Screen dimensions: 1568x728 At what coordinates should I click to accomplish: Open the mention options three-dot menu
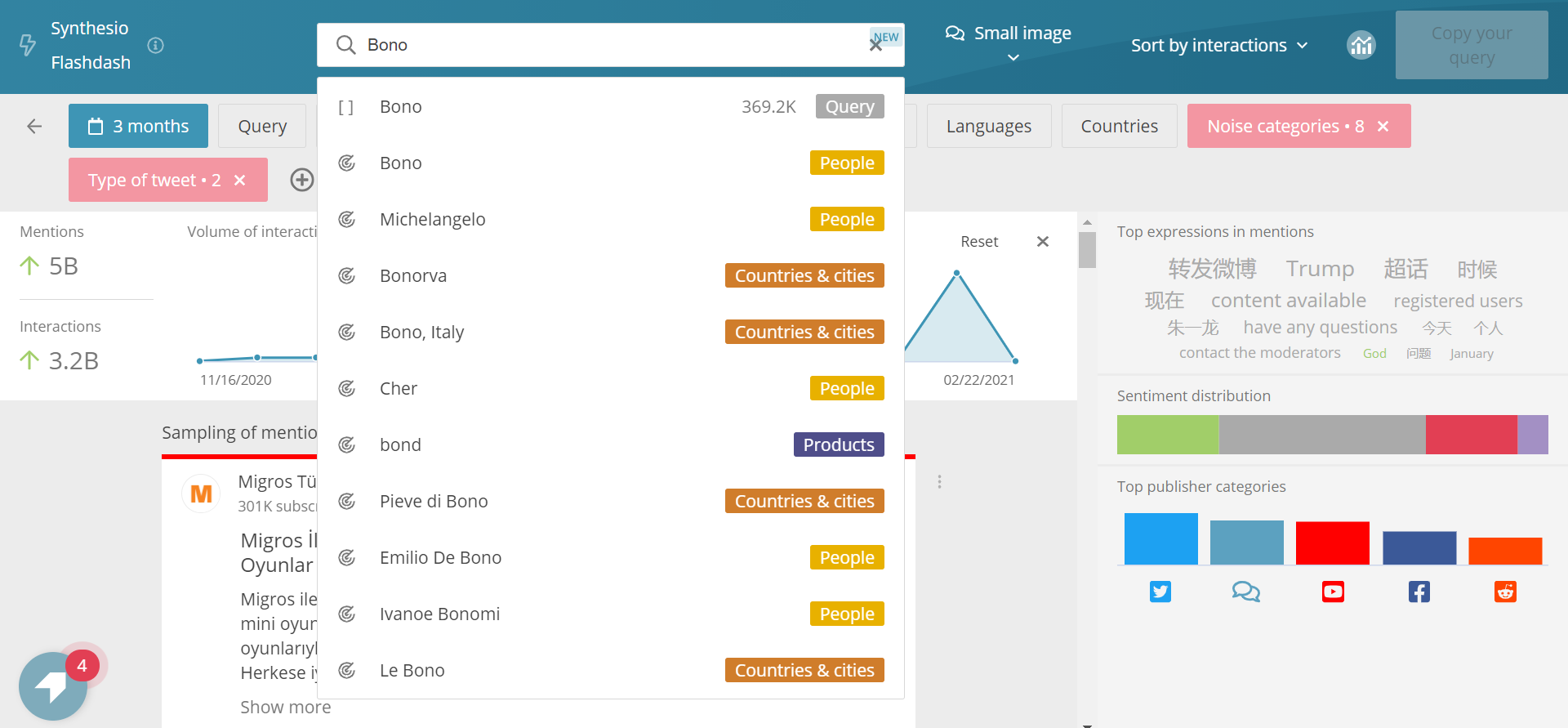(x=940, y=482)
